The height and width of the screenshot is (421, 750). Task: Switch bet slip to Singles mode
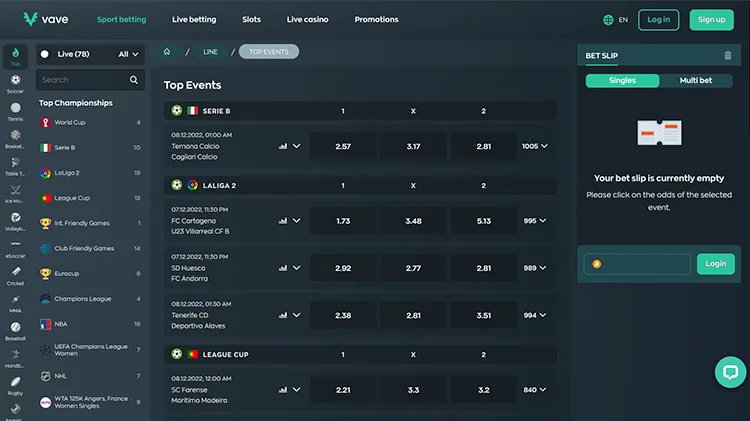622,80
